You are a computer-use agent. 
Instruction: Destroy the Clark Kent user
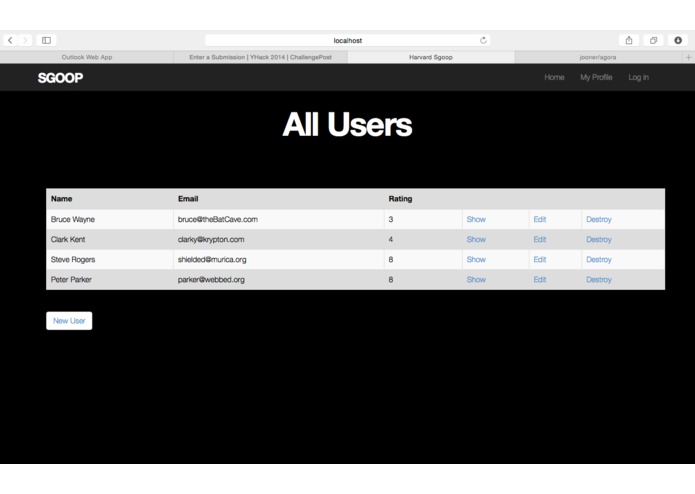599,239
